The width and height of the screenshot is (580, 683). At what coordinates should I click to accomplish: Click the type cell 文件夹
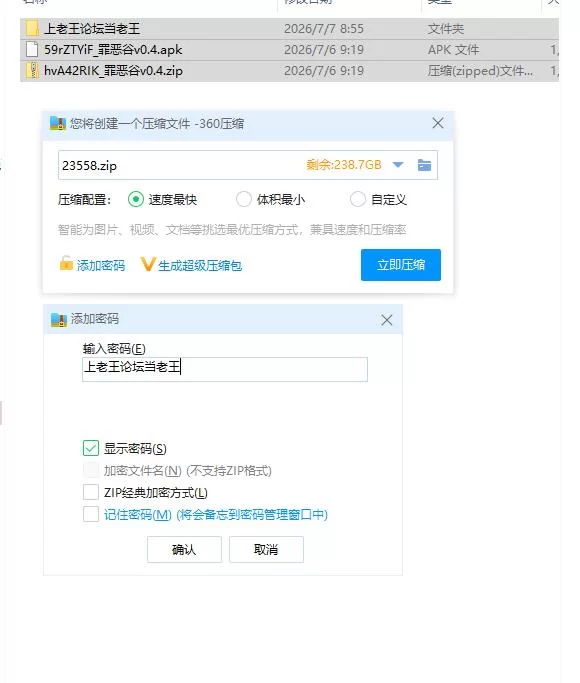point(446,29)
